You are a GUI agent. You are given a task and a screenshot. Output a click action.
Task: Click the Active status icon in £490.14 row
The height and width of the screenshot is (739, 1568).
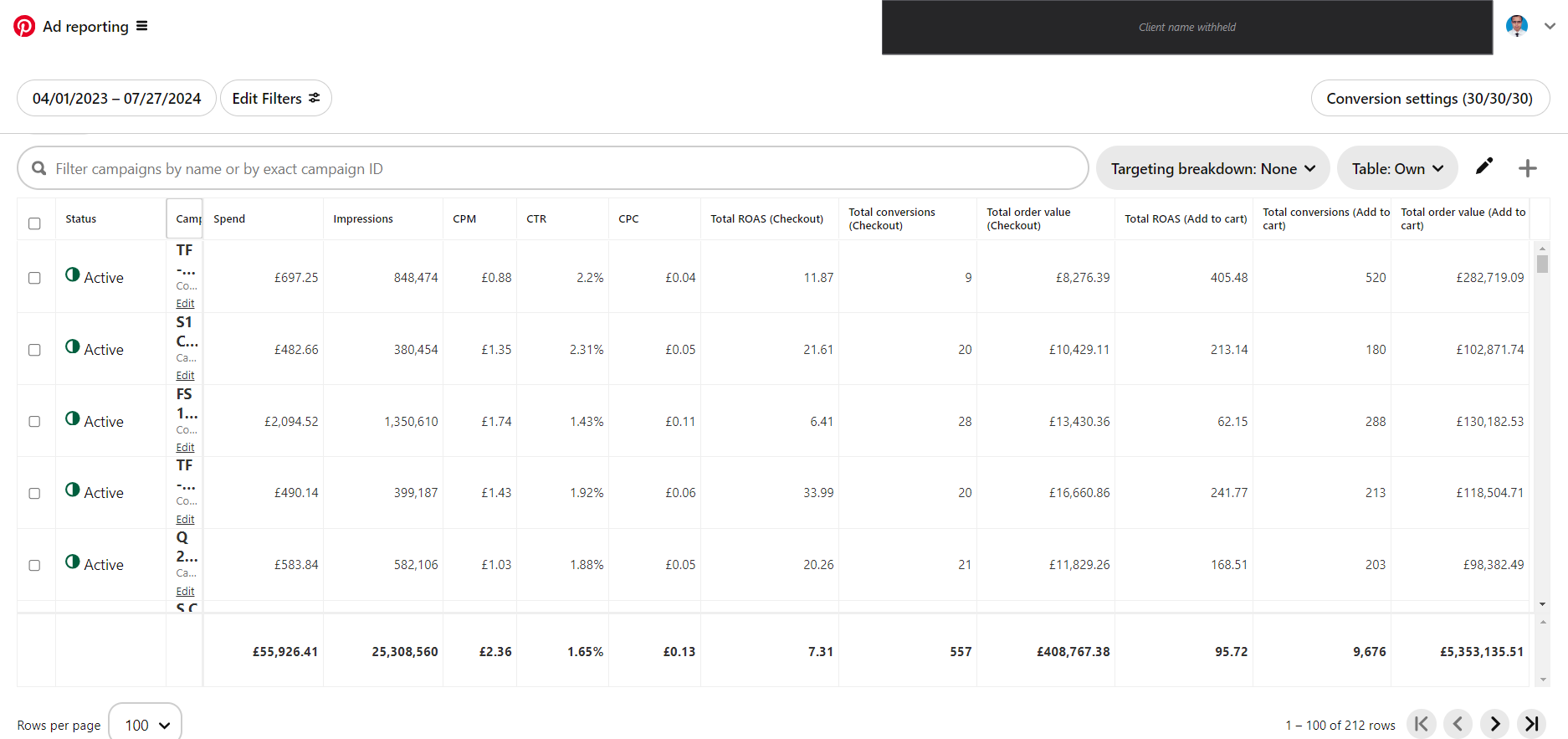tap(73, 490)
